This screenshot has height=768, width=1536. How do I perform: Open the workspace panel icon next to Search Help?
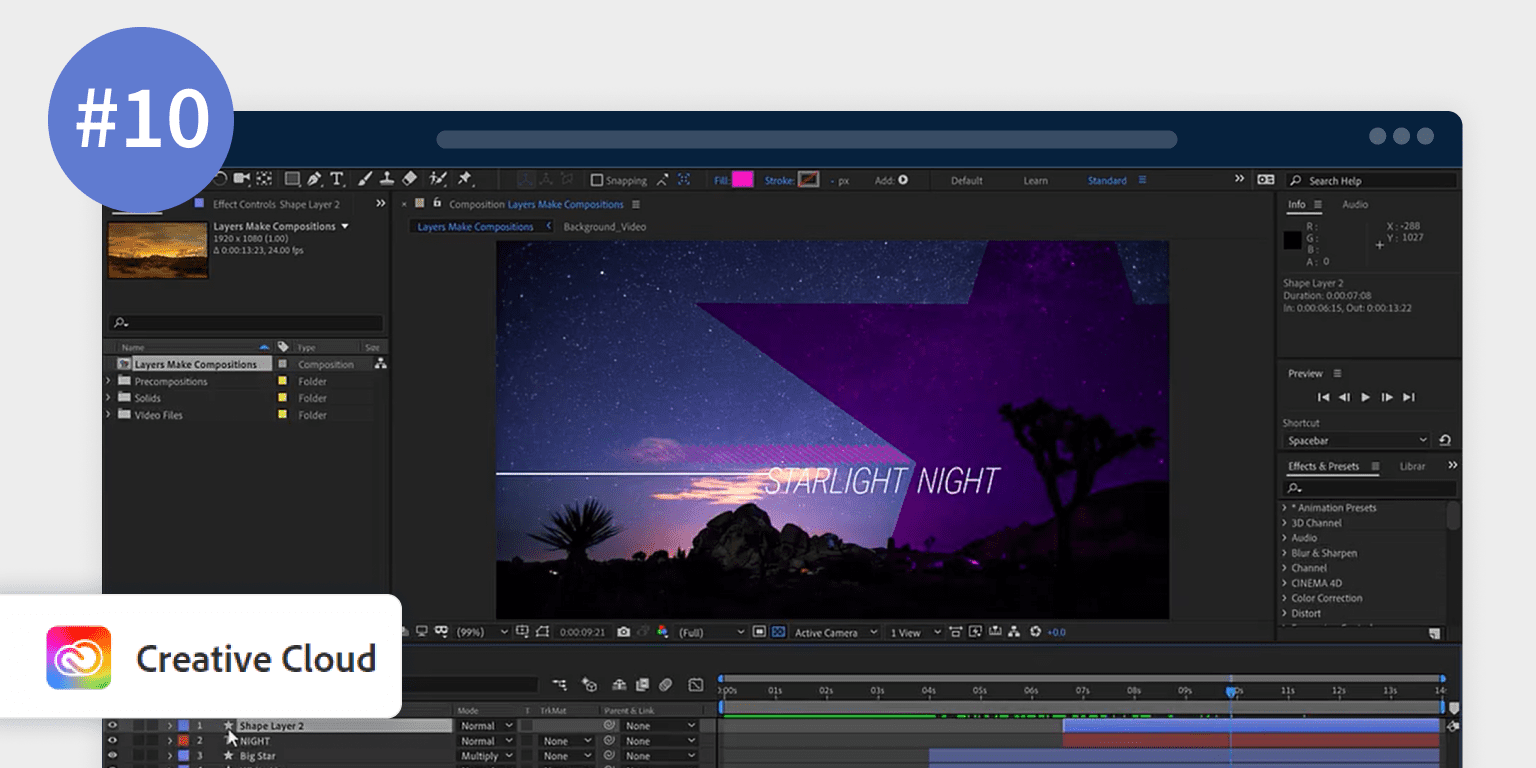coord(1265,180)
